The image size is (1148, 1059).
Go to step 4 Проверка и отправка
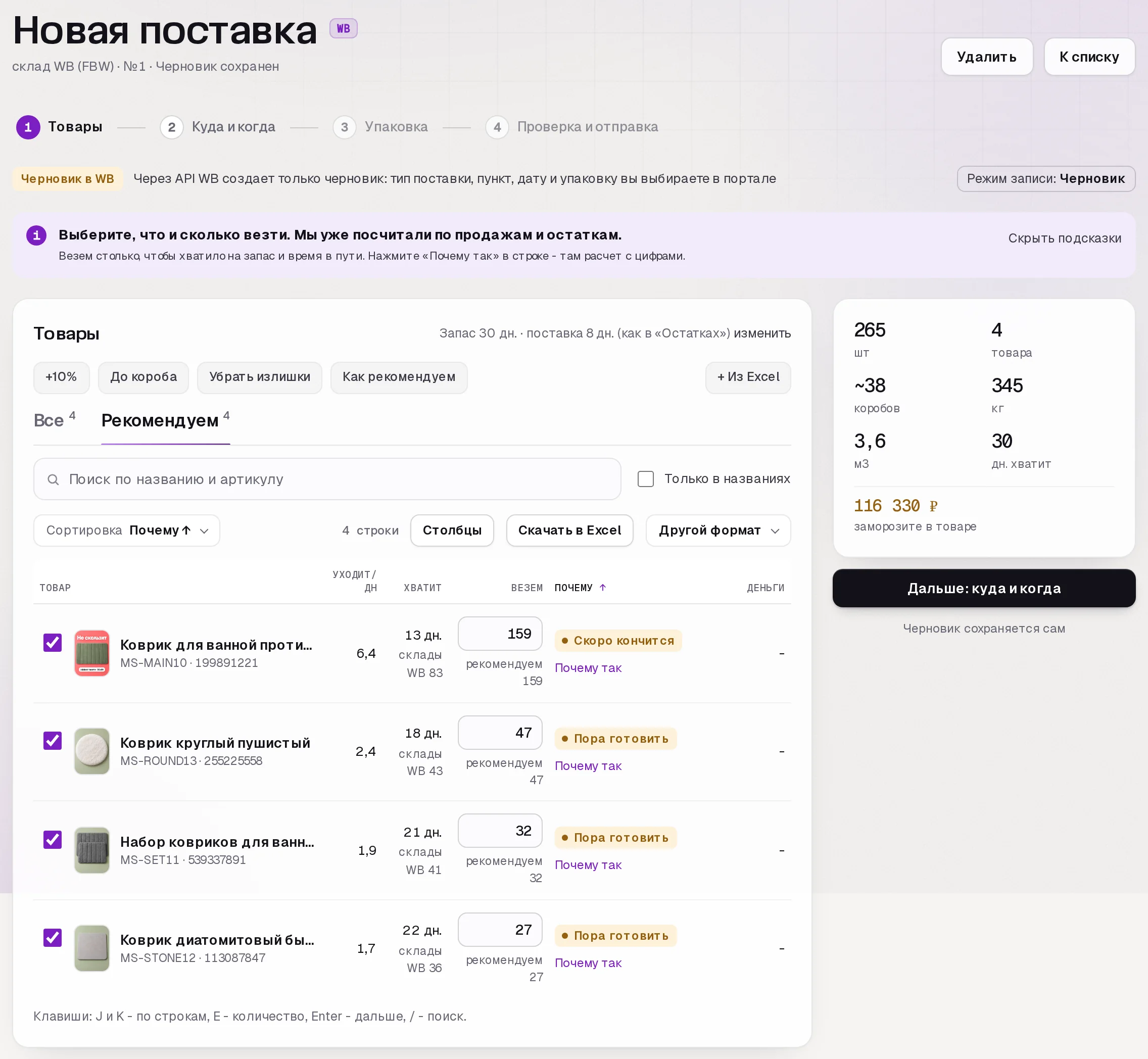click(x=571, y=127)
